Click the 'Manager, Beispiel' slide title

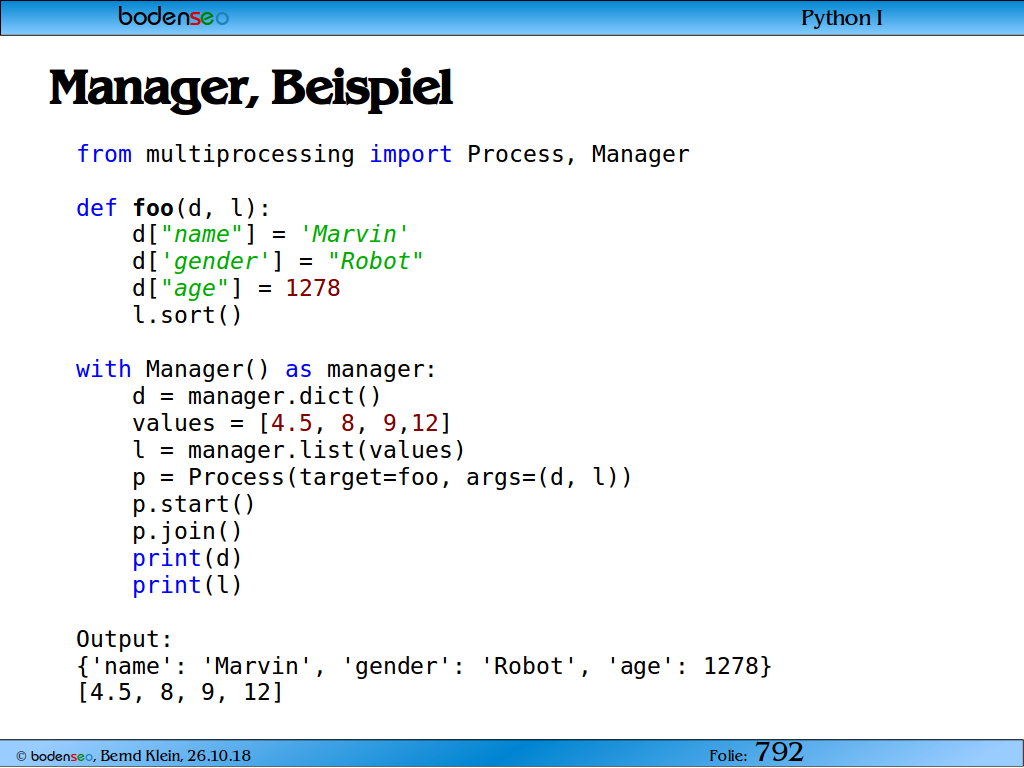point(251,89)
